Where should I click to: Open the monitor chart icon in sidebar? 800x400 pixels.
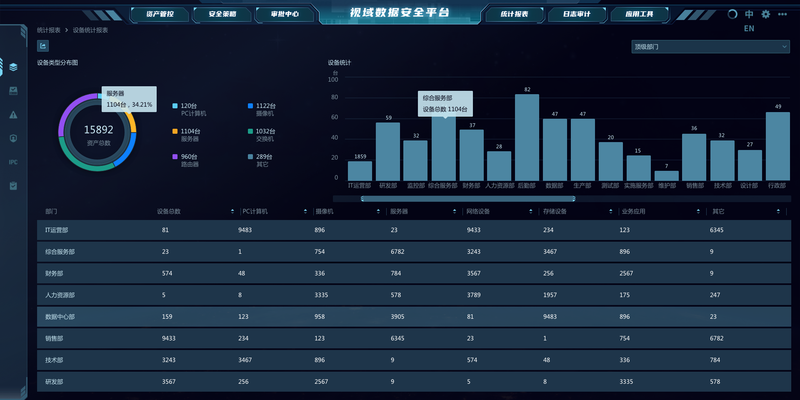pyautogui.click(x=14, y=91)
